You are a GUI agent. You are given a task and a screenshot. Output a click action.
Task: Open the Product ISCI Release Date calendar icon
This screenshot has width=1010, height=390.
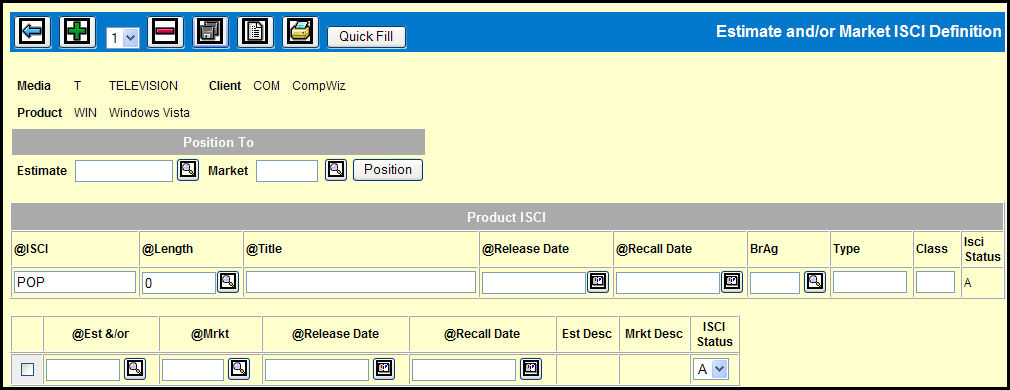pos(598,282)
